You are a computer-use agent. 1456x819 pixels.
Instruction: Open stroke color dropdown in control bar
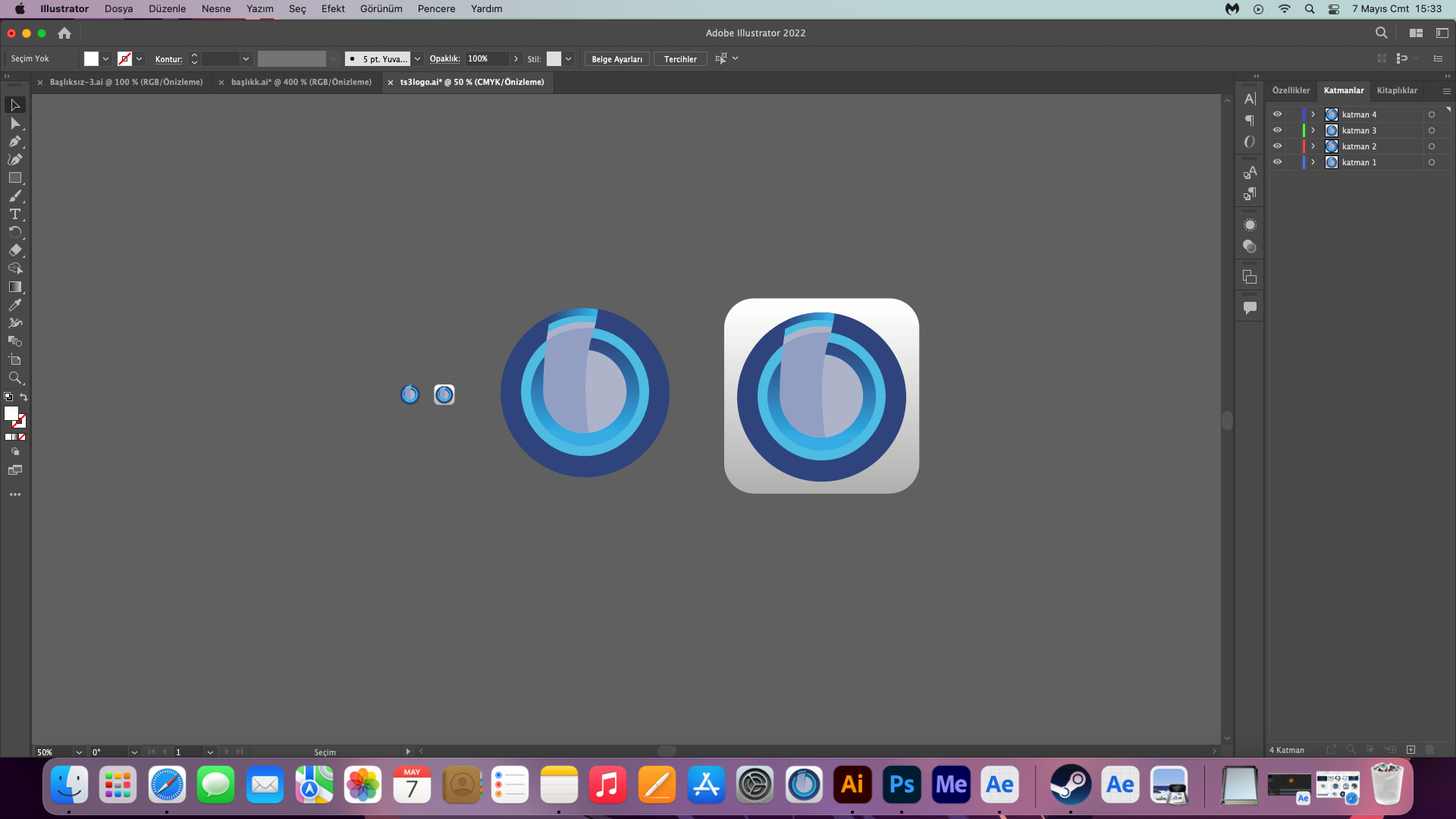click(x=139, y=59)
